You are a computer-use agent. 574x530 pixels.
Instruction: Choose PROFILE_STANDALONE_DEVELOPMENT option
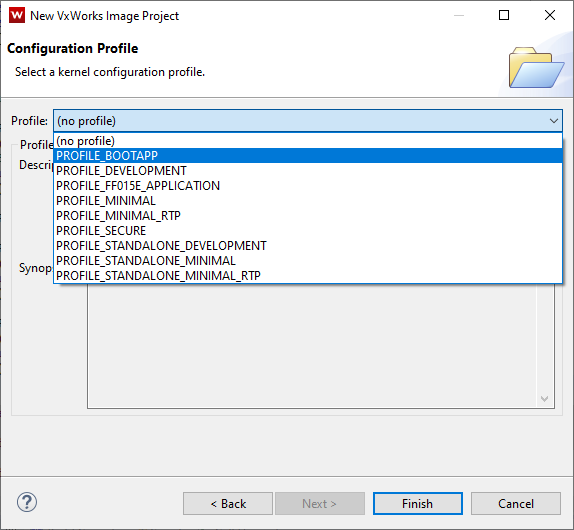pyautogui.click(x=308, y=246)
